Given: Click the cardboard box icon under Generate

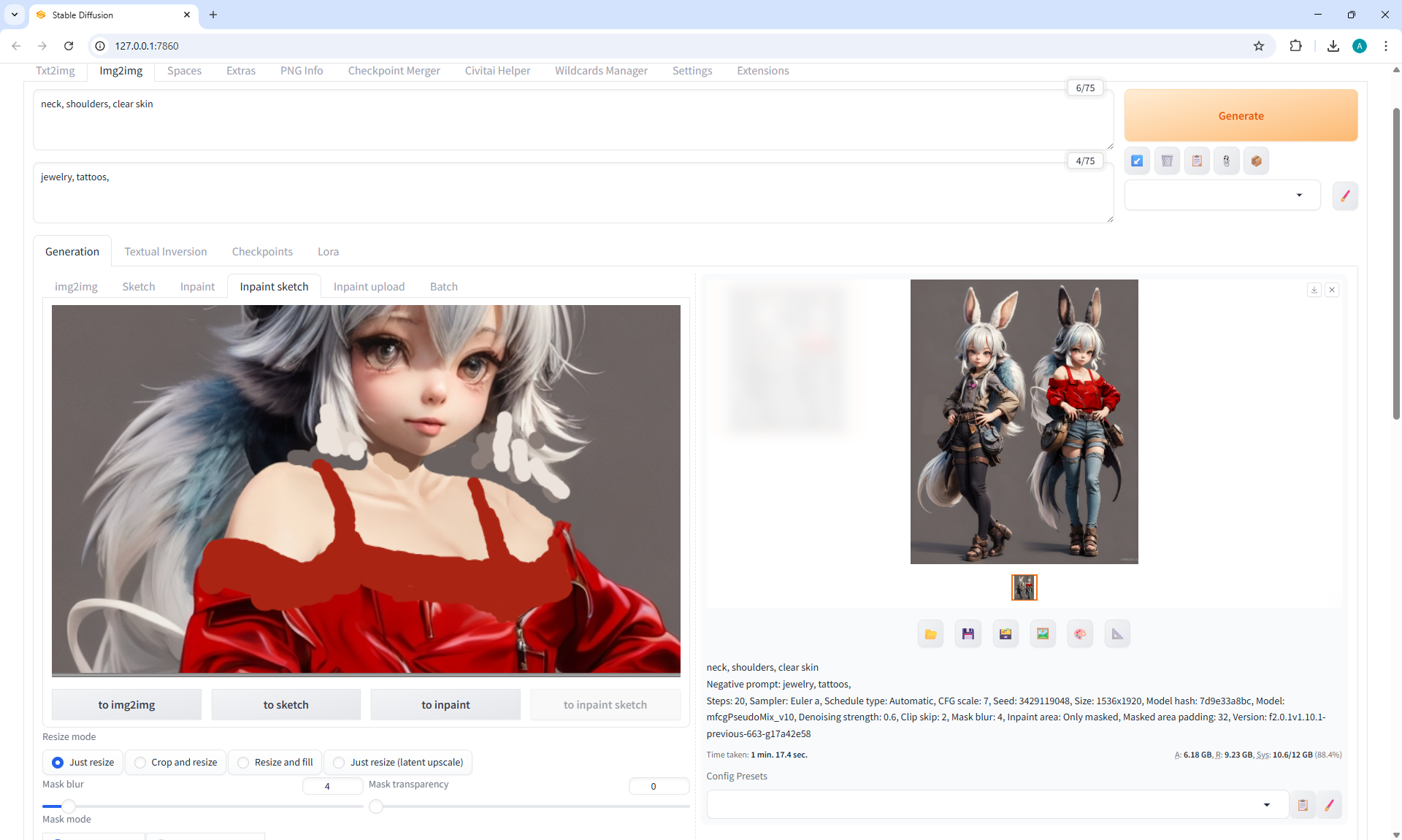Looking at the screenshot, I should pos(1256,161).
